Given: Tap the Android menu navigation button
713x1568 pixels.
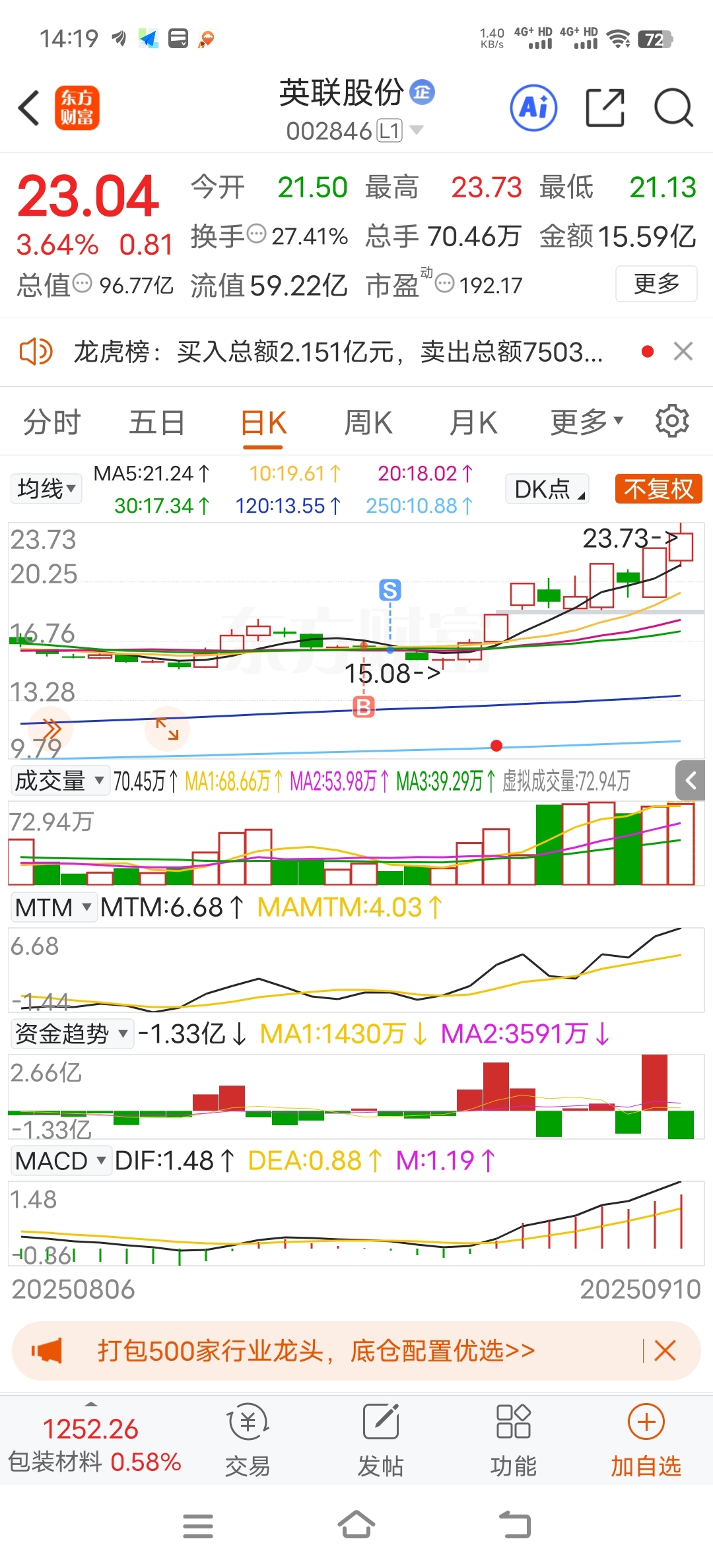Looking at the screenshot, I should 198,1526.
